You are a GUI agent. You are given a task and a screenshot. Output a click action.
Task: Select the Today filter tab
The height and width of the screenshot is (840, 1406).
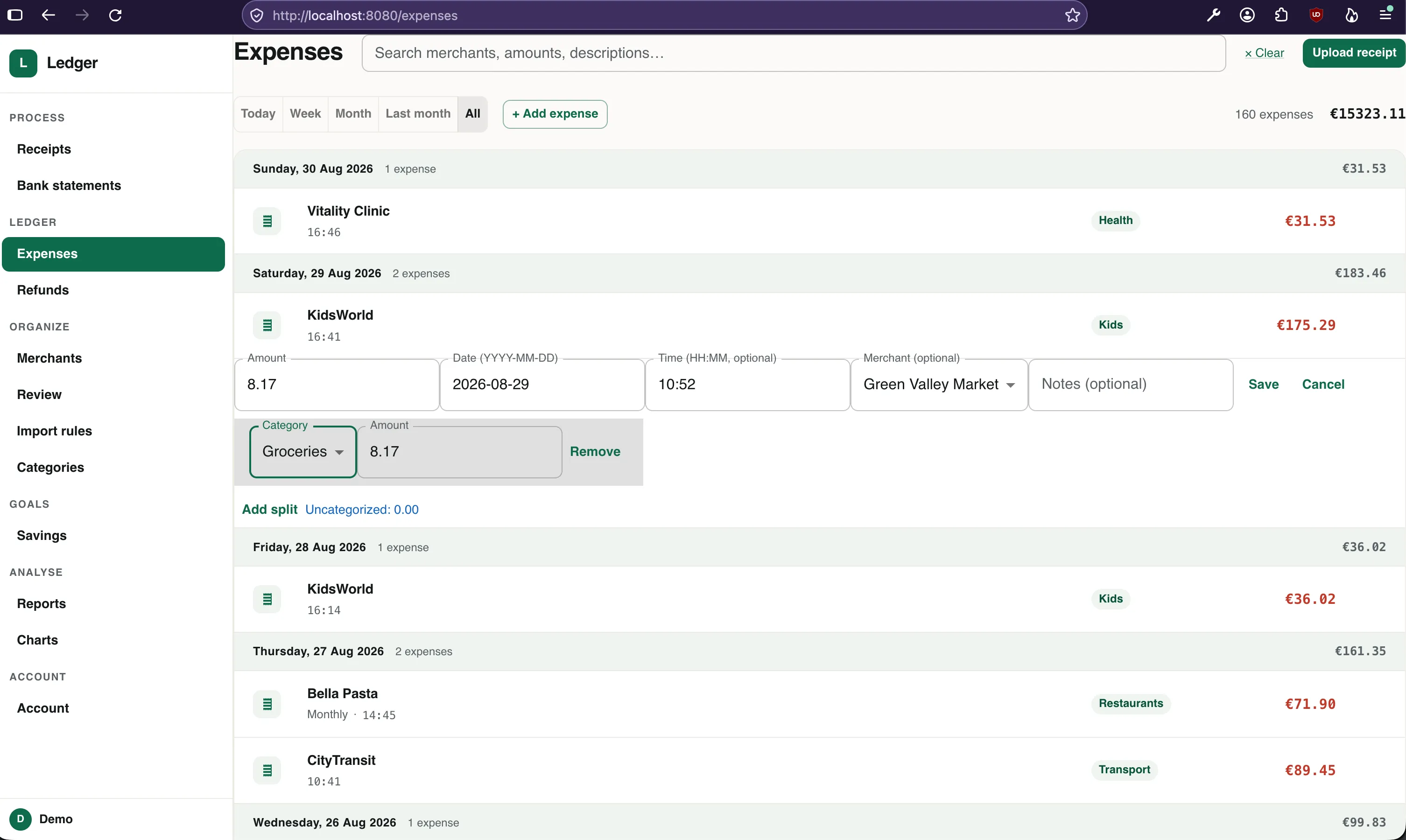[258, 114]
